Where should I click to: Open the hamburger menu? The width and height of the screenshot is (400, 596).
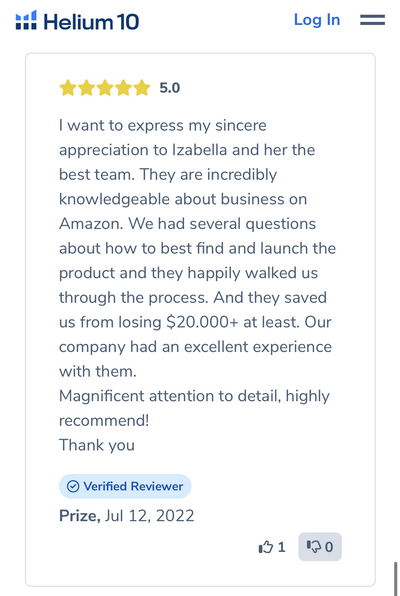pyautogui.click(x=372, y=20)
